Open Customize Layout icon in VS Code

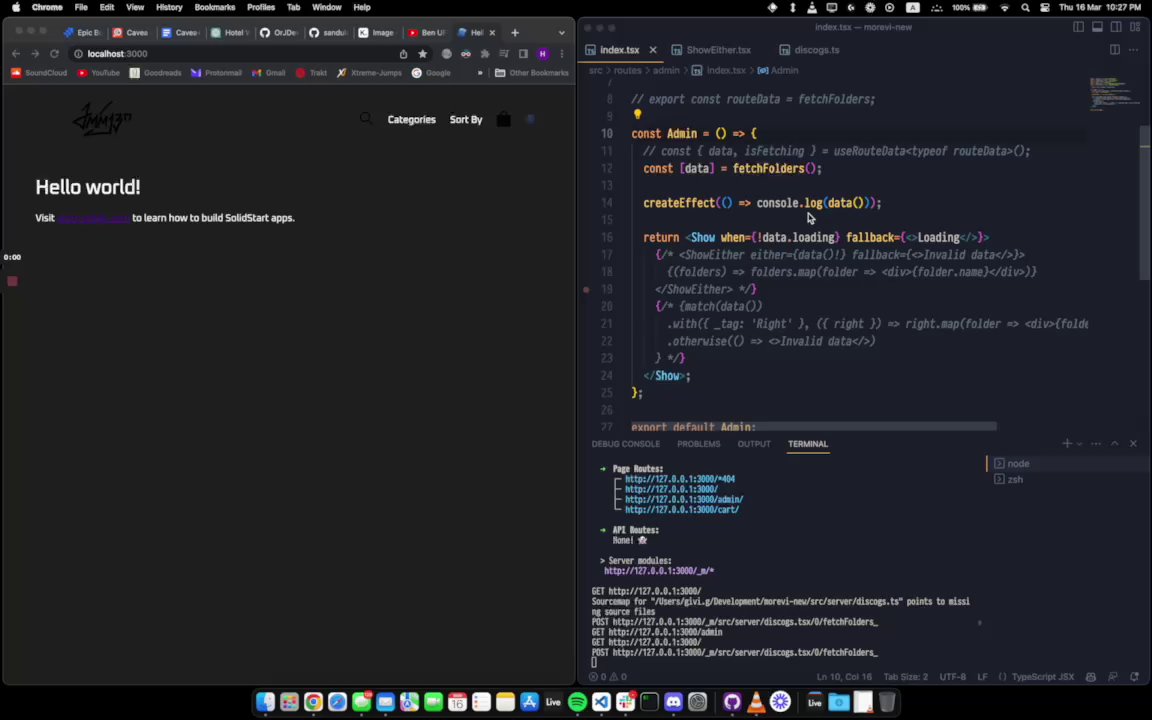[1135, 27]
